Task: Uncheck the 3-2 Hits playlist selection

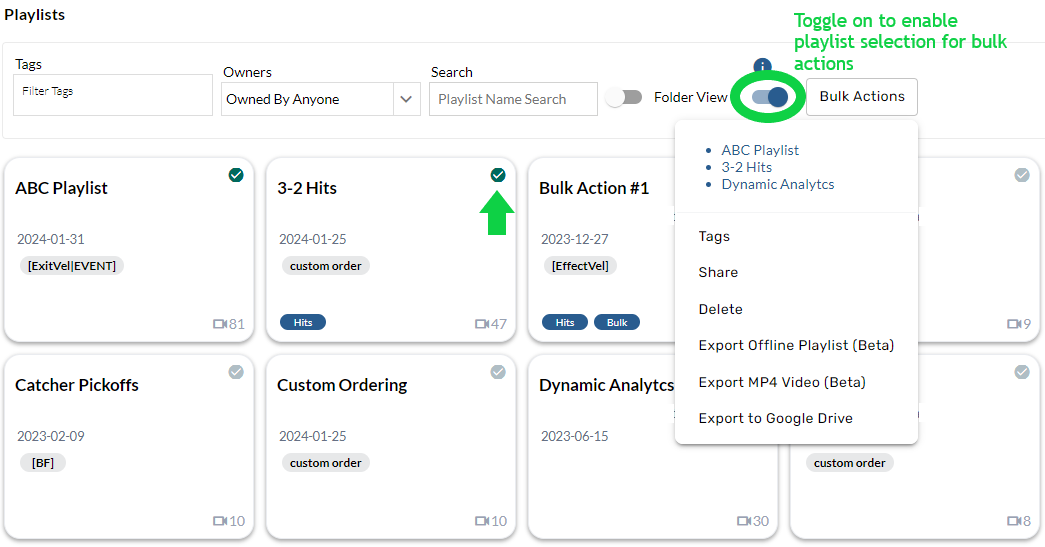Action: point(498,175)
